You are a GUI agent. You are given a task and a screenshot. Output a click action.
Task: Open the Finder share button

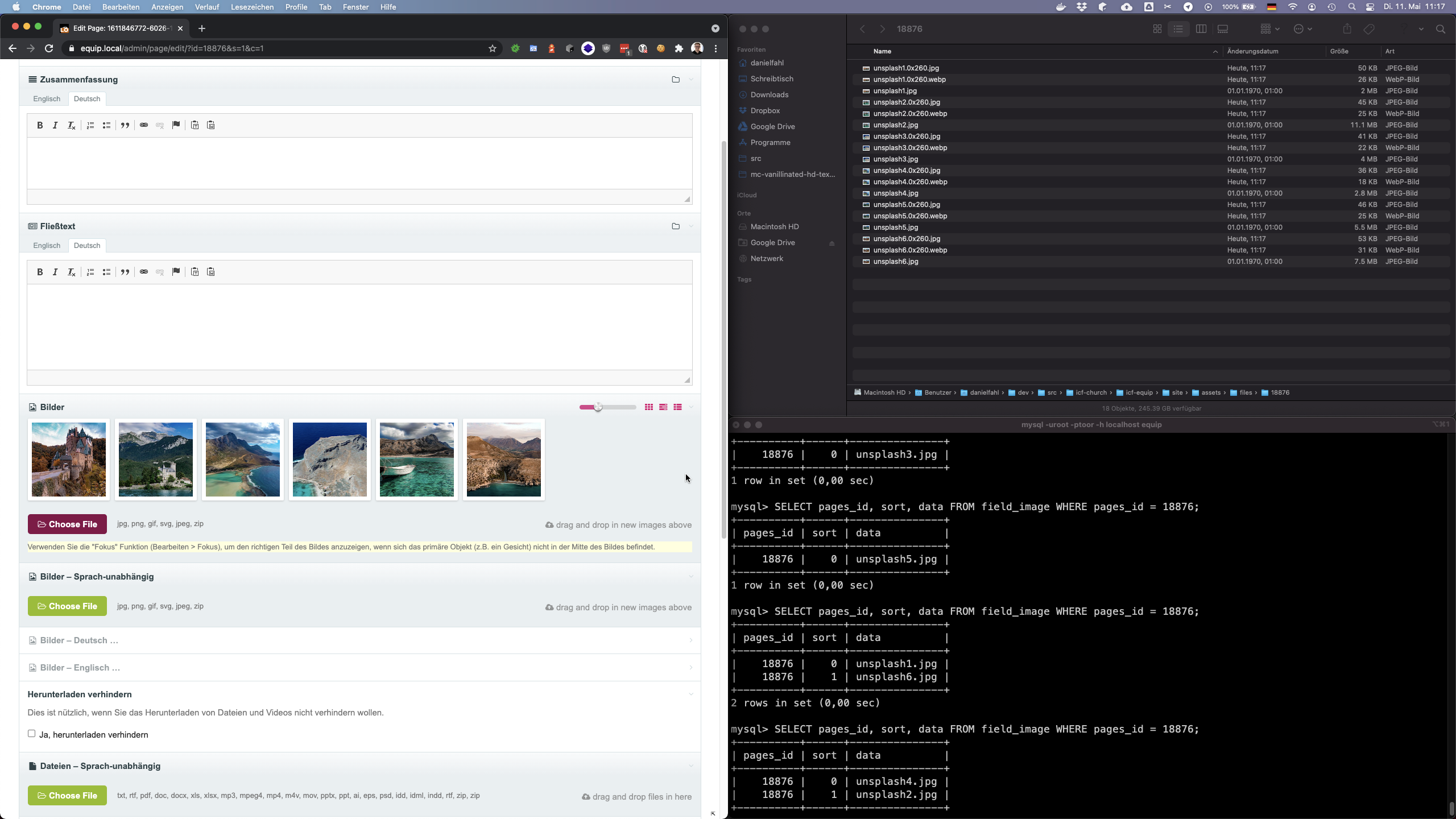coord(1346,28)
